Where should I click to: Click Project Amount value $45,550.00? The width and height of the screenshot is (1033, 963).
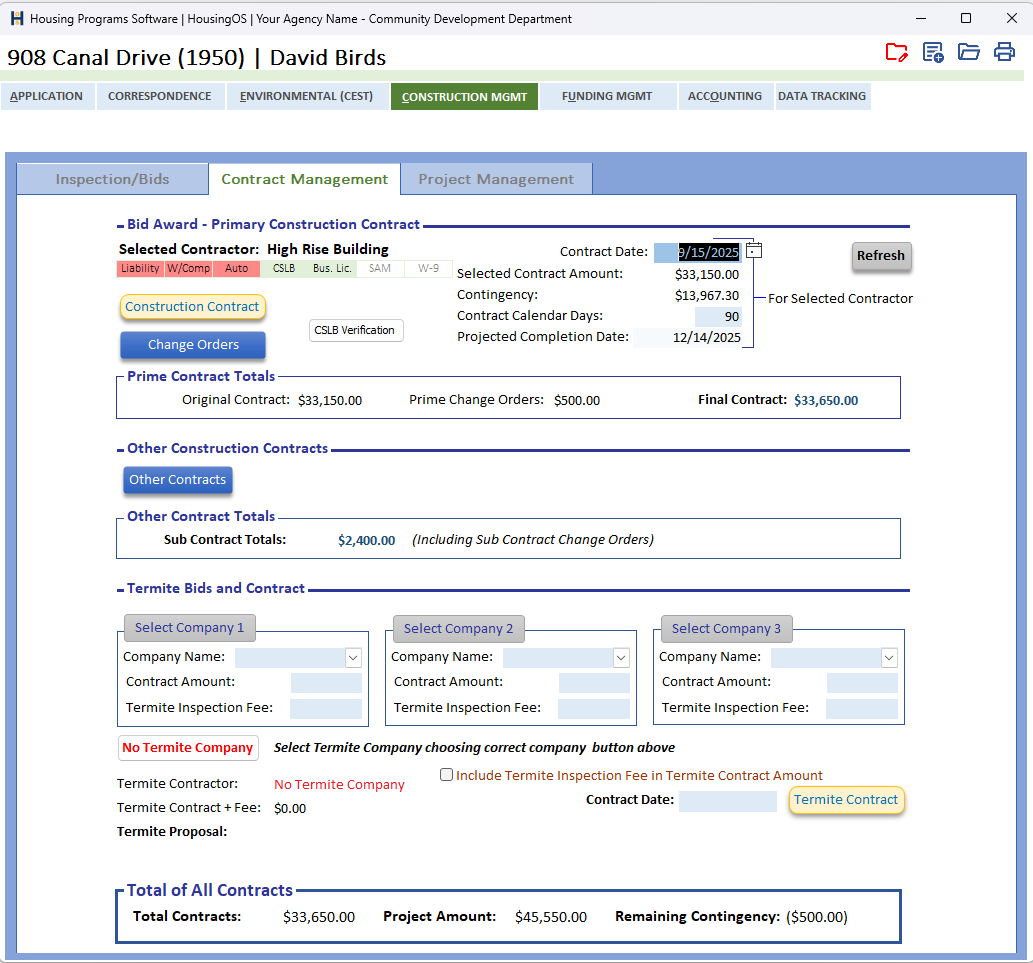pos(551,917)
